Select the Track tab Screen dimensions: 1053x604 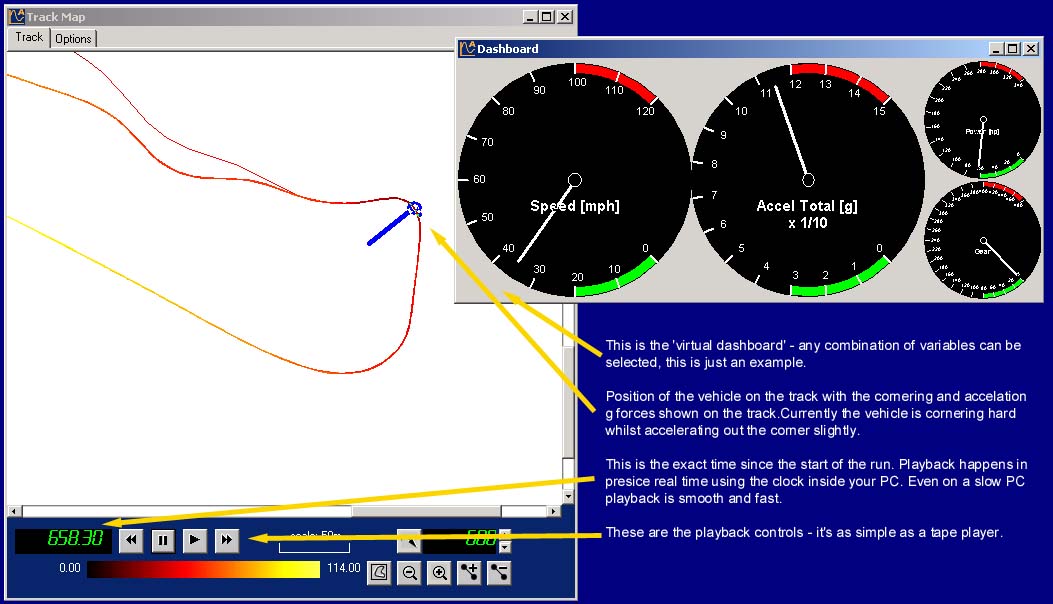(29, 37)
